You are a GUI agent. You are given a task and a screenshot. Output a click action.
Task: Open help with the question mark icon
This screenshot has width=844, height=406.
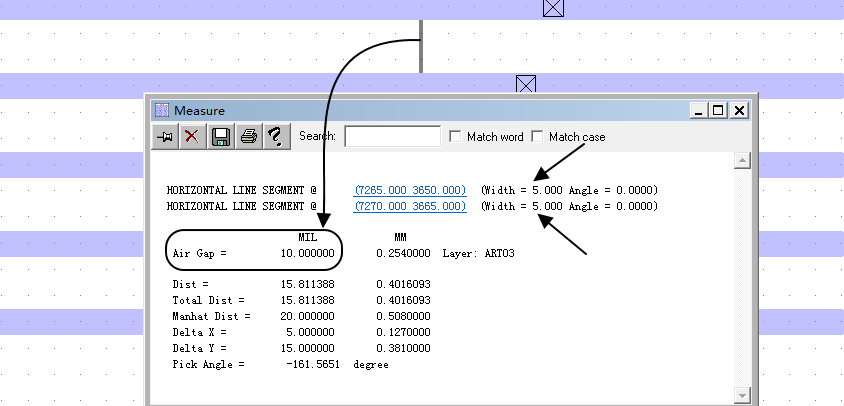277,137
